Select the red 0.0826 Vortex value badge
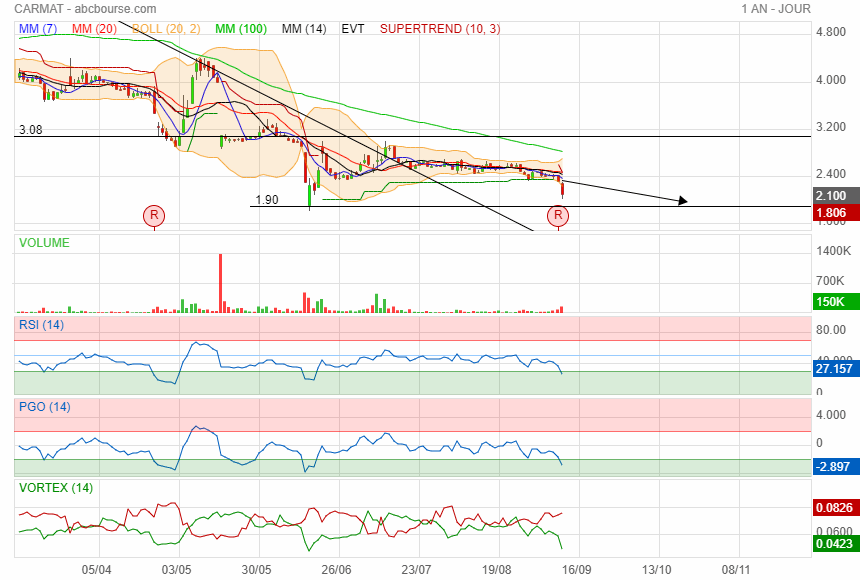This screenshot has height=580, width=860. click(x=835, y=508)
